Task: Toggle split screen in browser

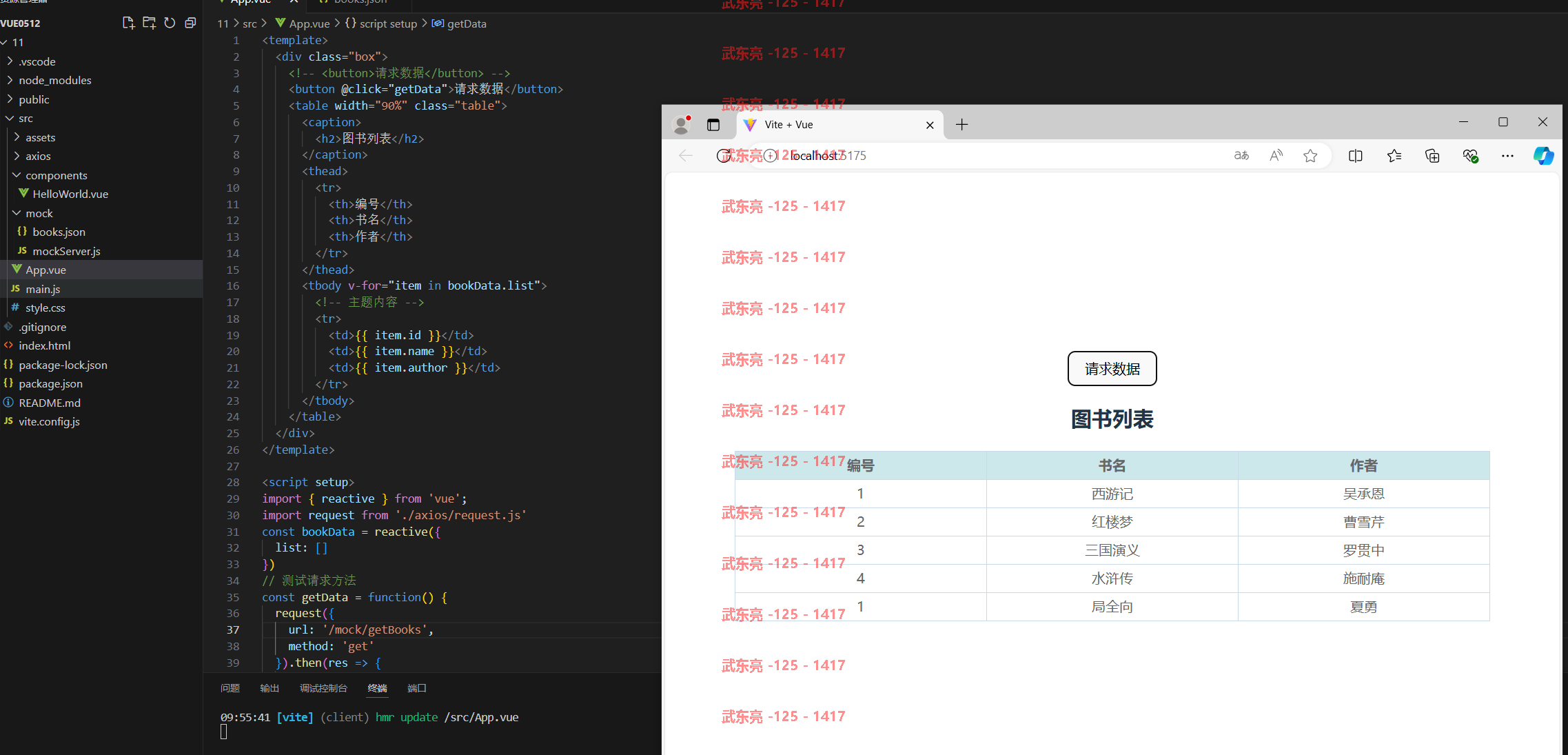Action: click(x=1355, y=156)
